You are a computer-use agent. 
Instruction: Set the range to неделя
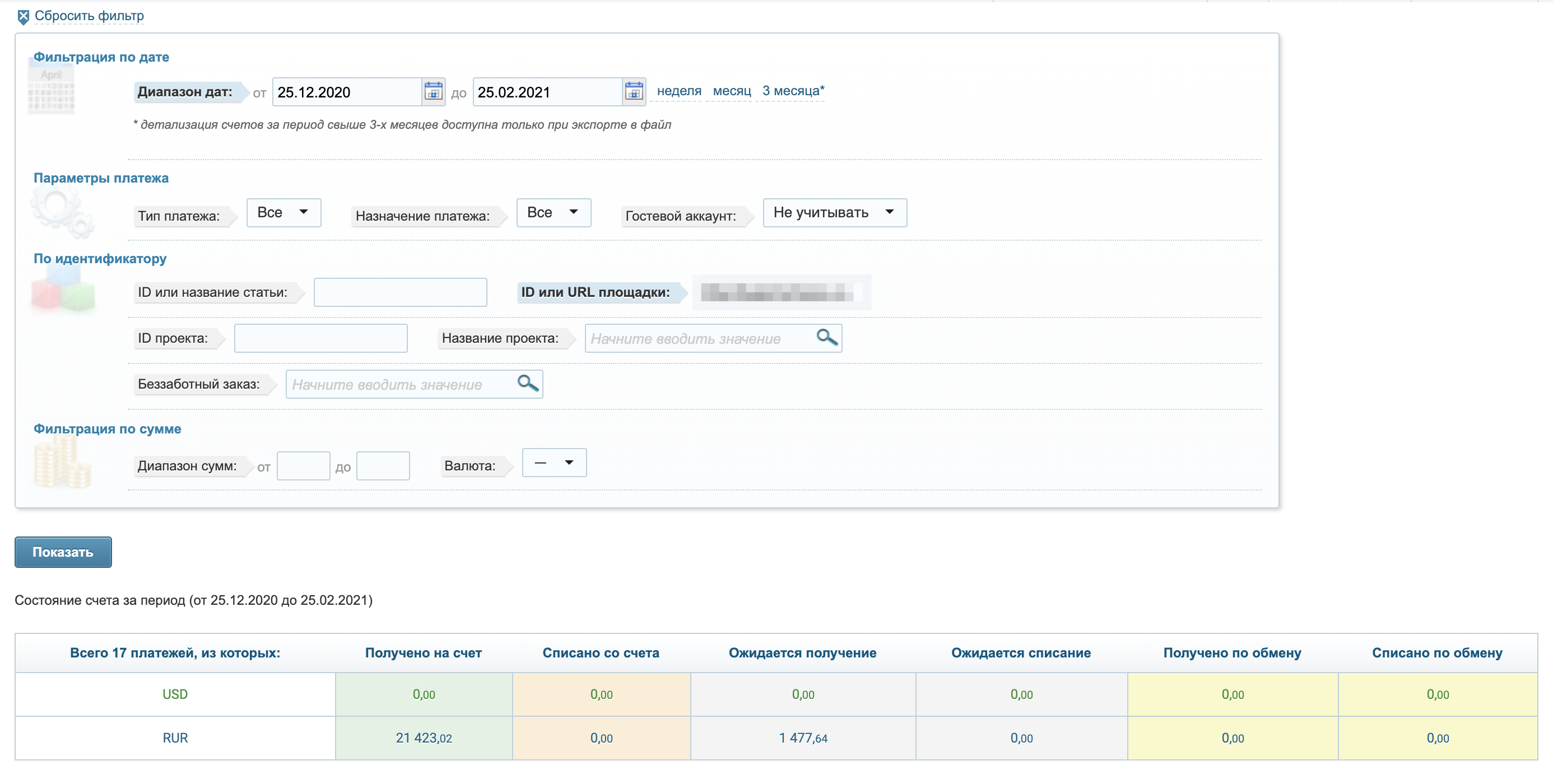tap(679, 91)
